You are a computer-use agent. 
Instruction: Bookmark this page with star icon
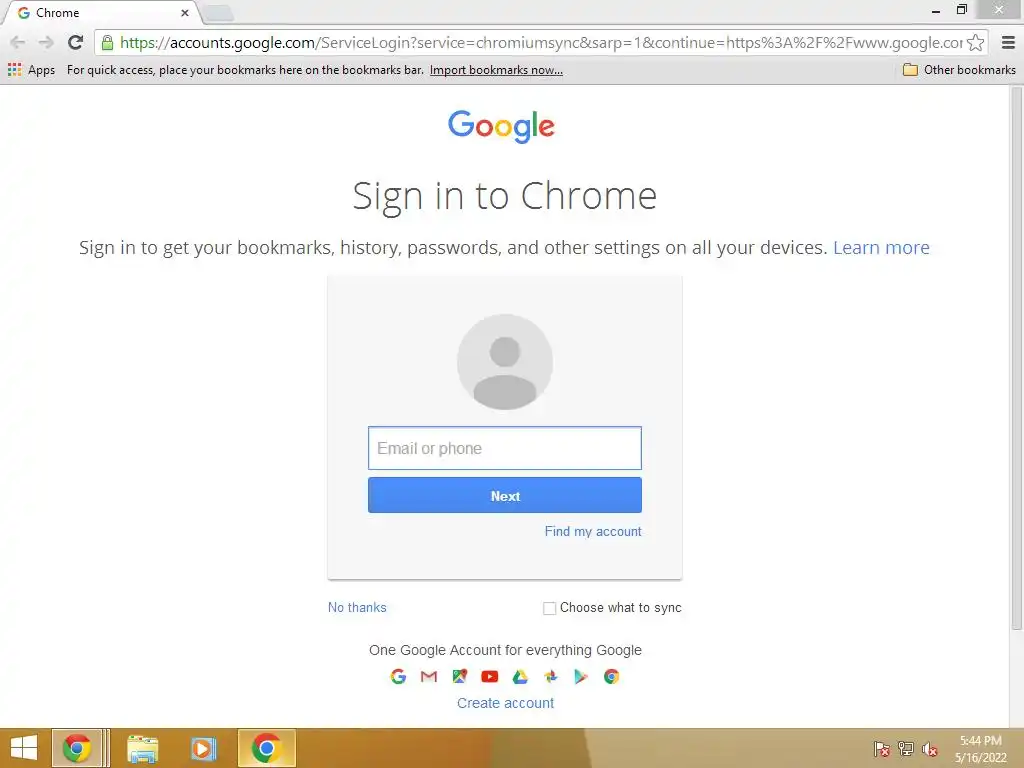click(975, 42)
